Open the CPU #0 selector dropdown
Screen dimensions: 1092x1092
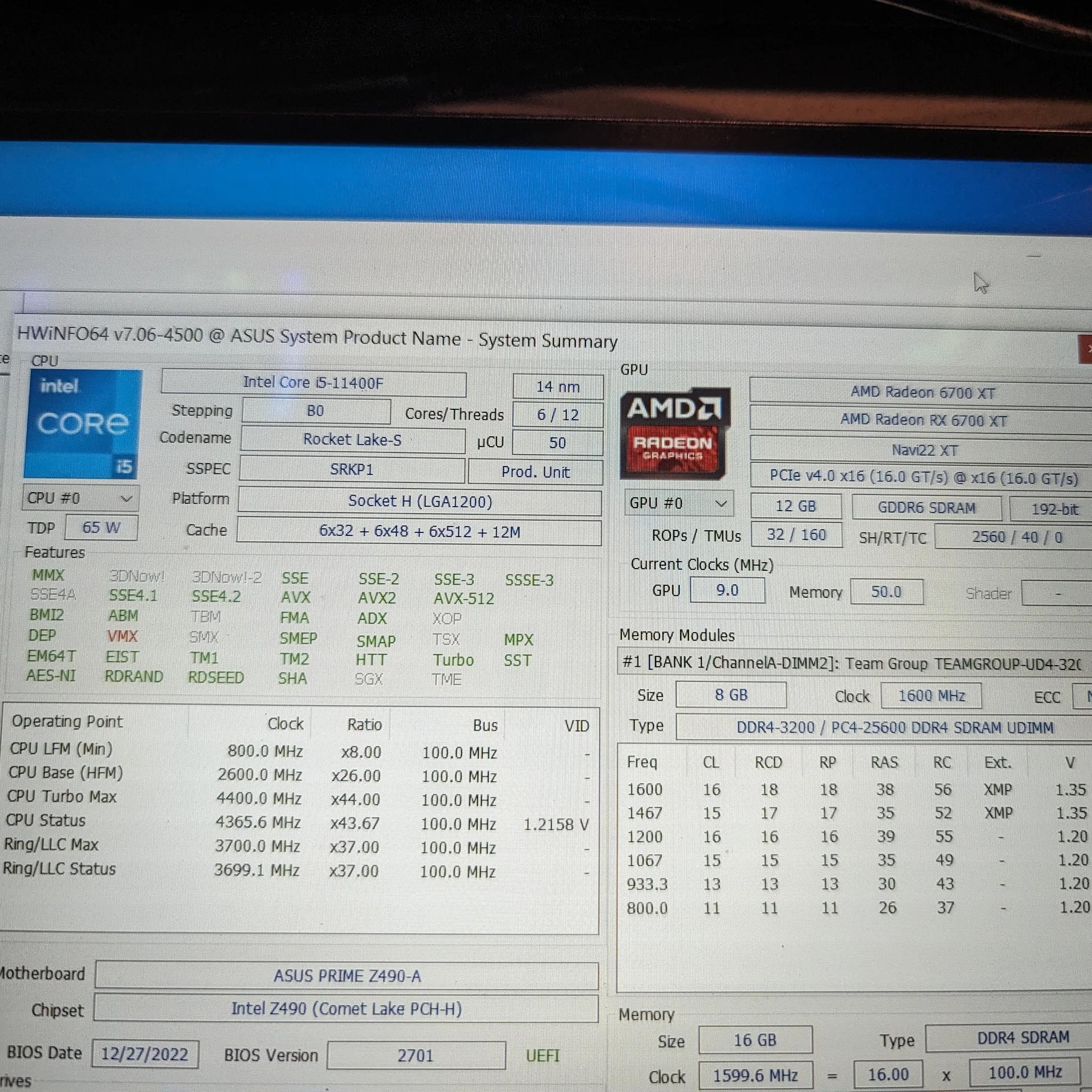[x=81, y=499]
